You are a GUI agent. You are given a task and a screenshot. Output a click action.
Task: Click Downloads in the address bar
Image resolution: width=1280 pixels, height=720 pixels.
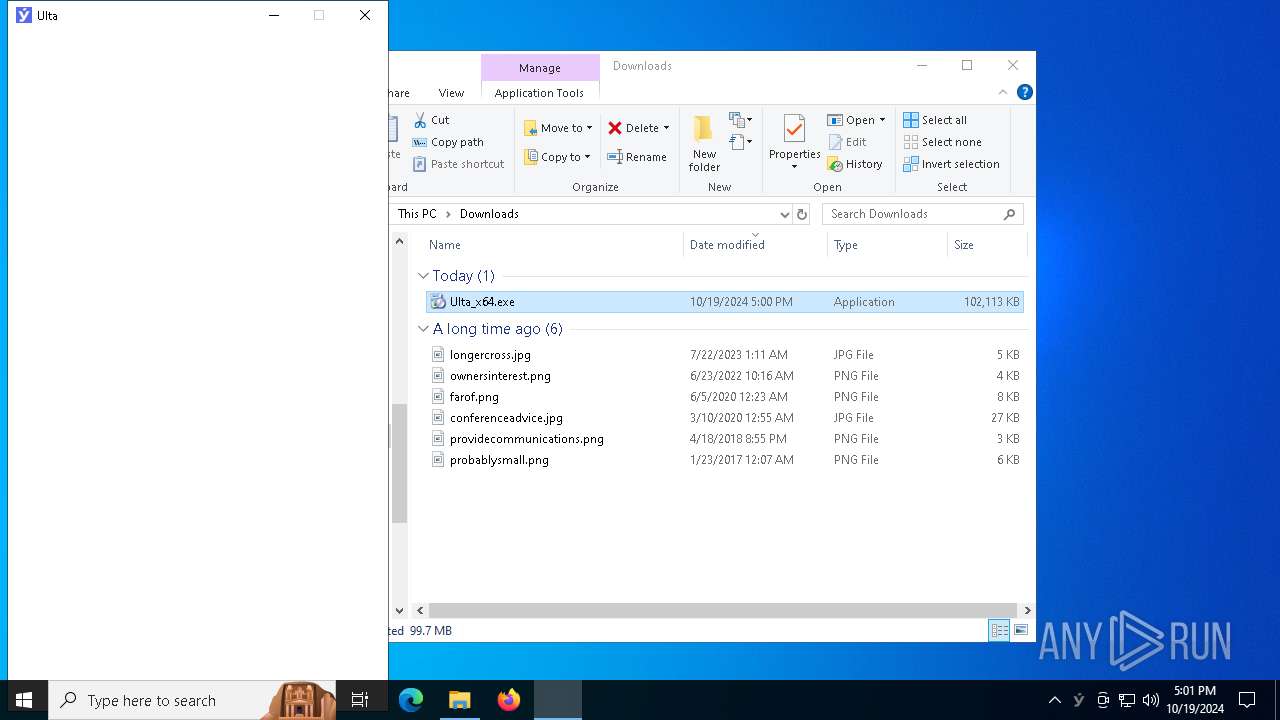[x=489, y=214]
